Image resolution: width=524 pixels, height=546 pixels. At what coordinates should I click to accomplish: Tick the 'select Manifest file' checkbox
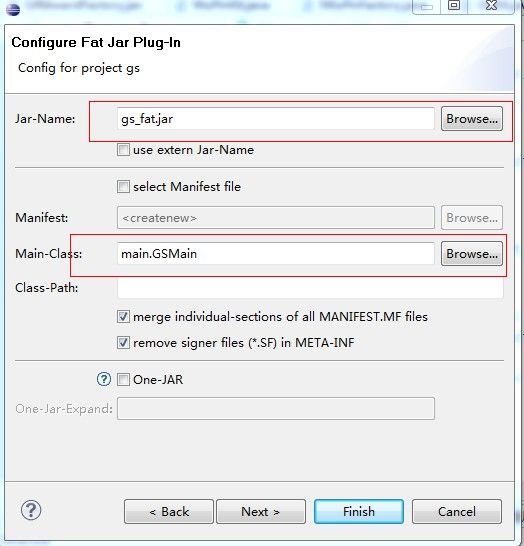tap(123, 187)
